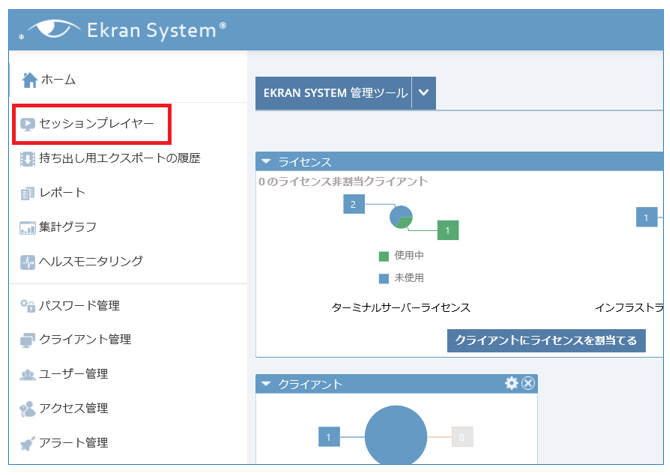This screenshot has width=670, height=475.
Task: Click the alert management megaphone icon
Action: [27, 443]
